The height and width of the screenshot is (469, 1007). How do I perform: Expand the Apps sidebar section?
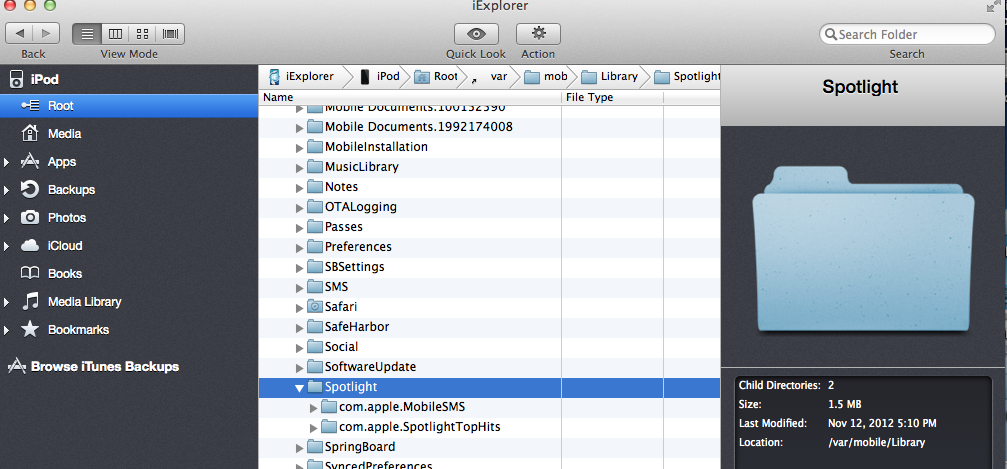[x=6, y=163]
